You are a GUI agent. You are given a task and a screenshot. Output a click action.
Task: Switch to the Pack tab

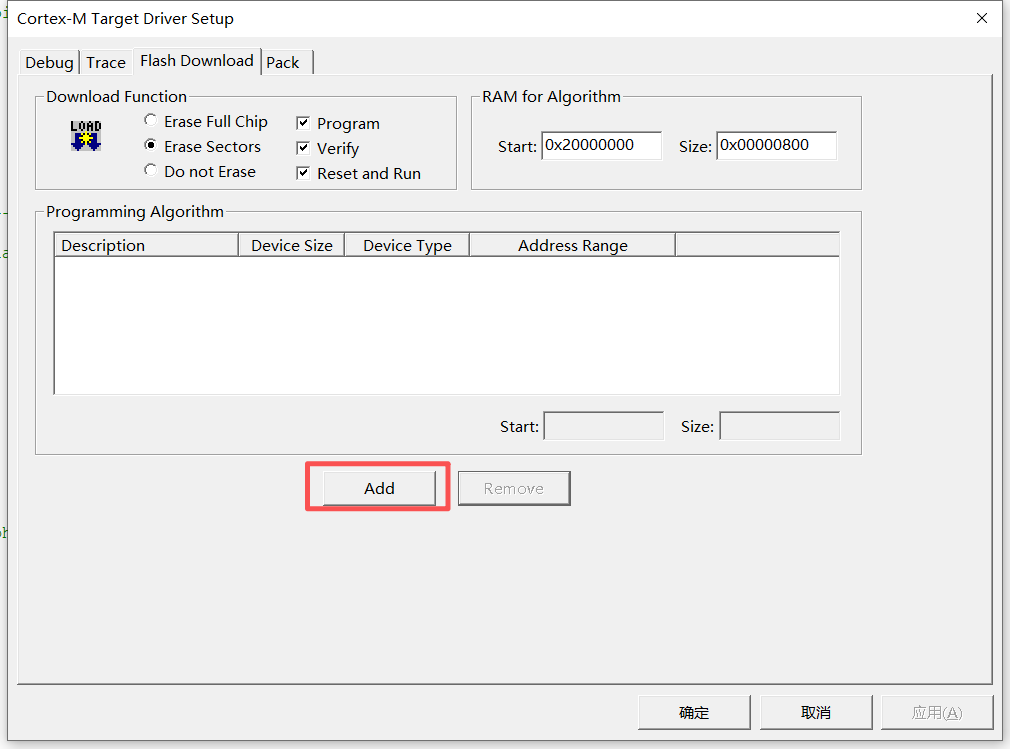pos(281,62)
